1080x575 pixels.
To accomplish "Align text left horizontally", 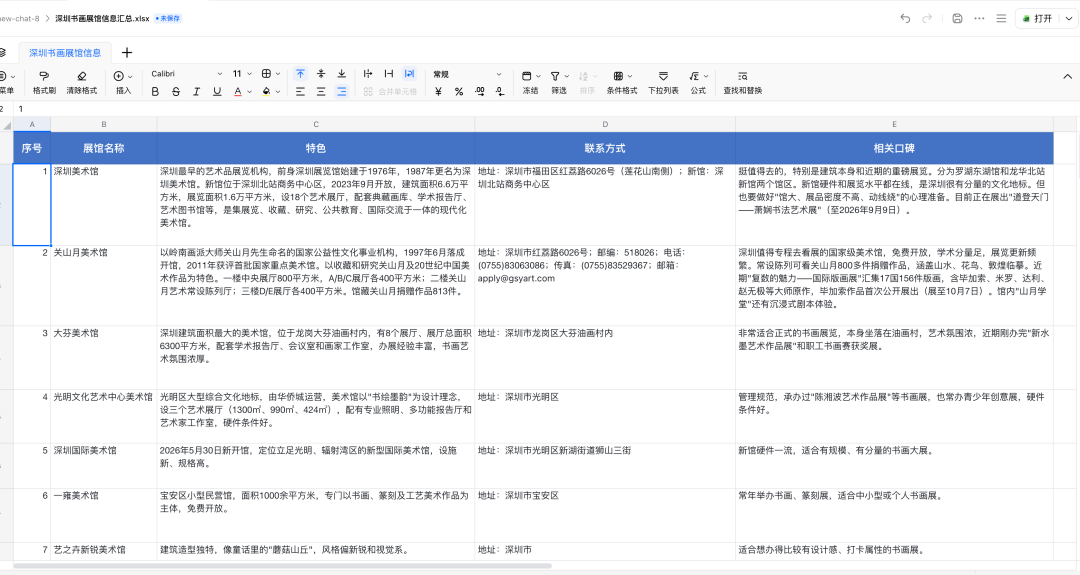I will tap(300, 92).
